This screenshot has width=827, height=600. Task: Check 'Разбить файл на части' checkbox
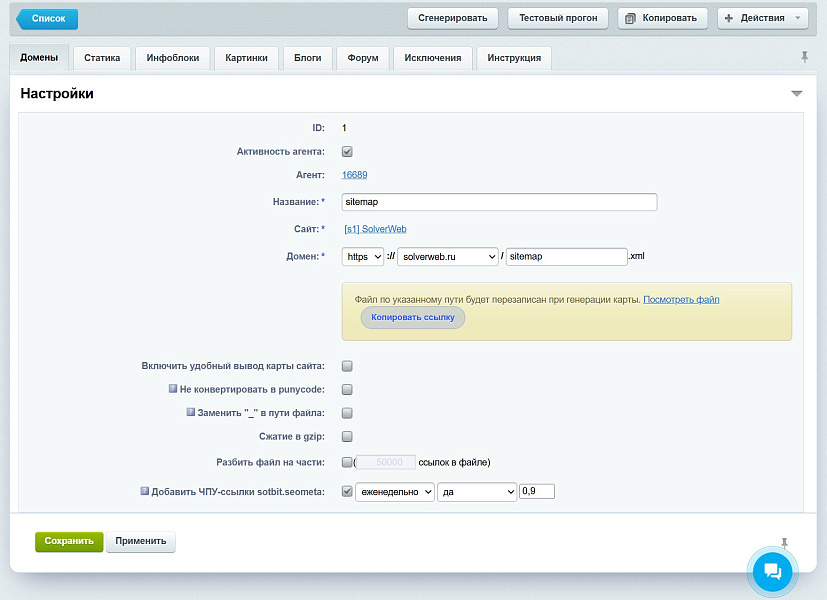point(347,462)
